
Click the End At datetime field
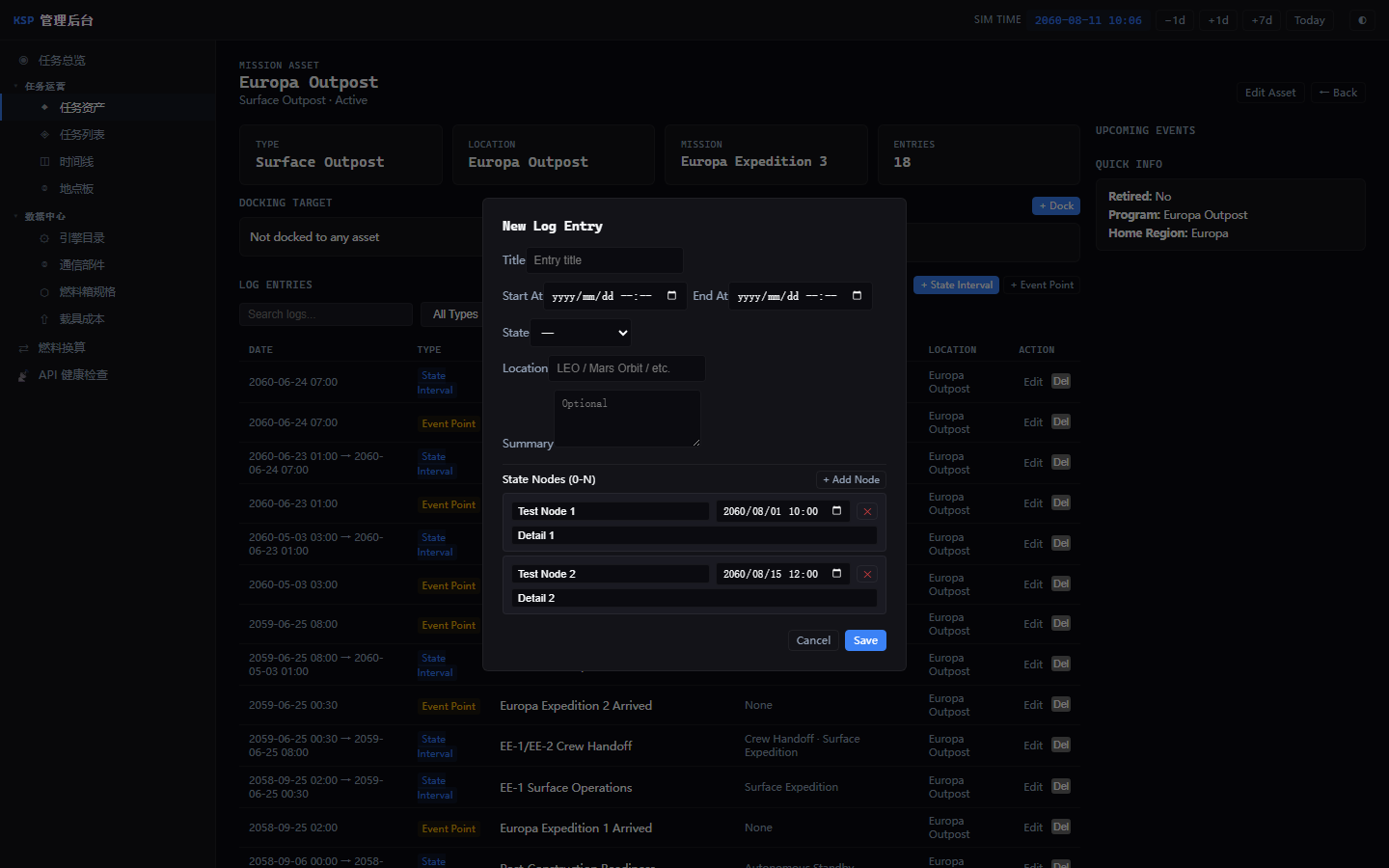point(801,296)
